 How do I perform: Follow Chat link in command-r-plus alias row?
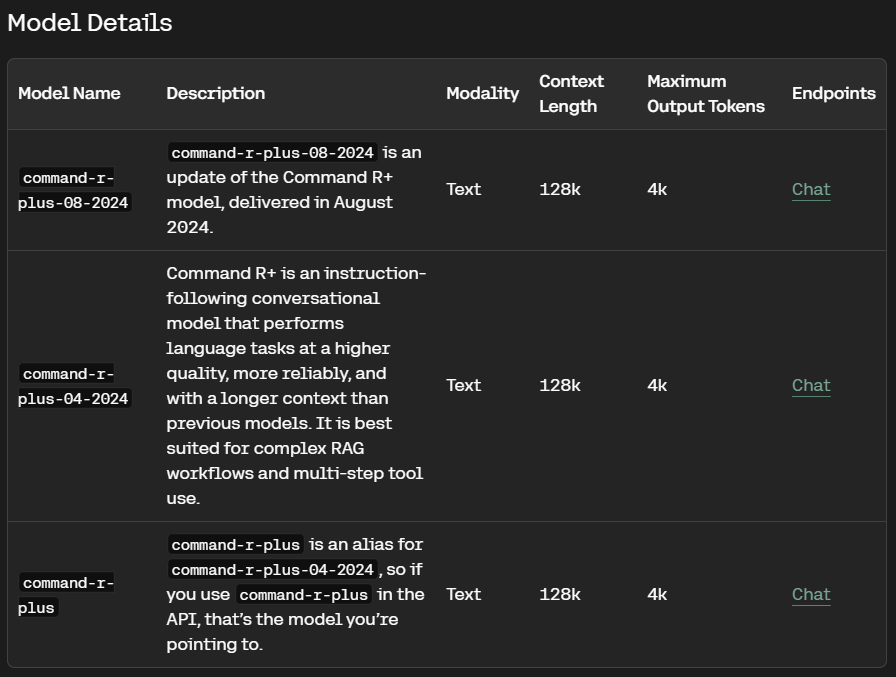(x=811, y=595)
